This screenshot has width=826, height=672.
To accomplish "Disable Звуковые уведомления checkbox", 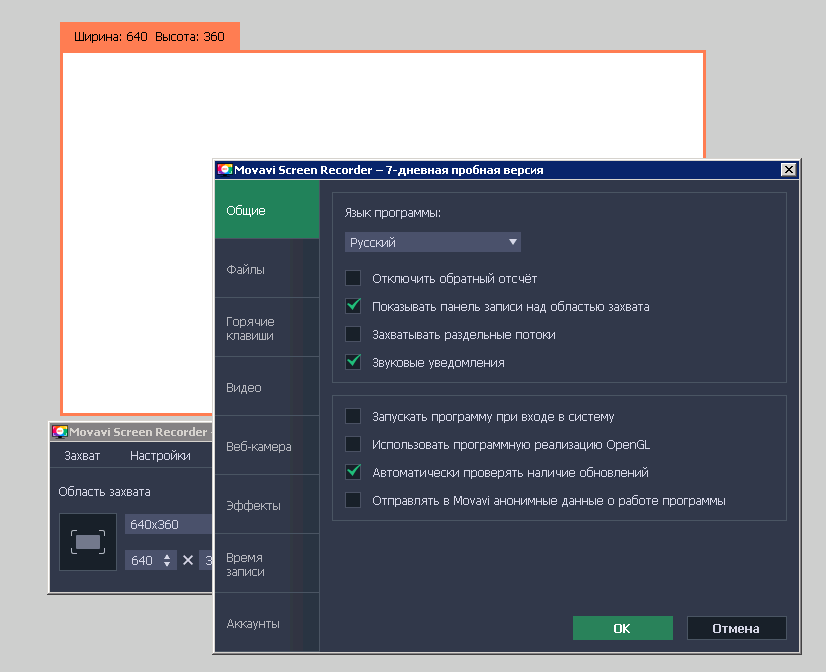I will tap(353, 362).
